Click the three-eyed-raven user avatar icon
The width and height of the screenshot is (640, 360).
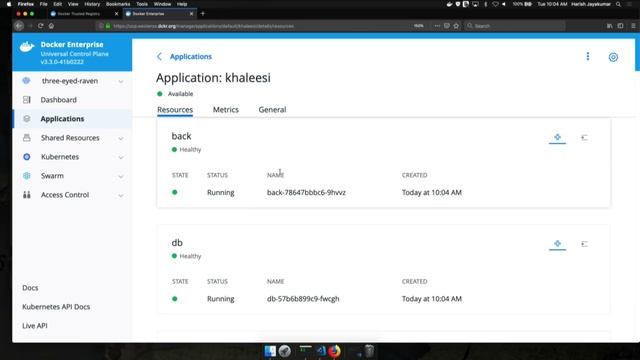[x=27, y=80]
